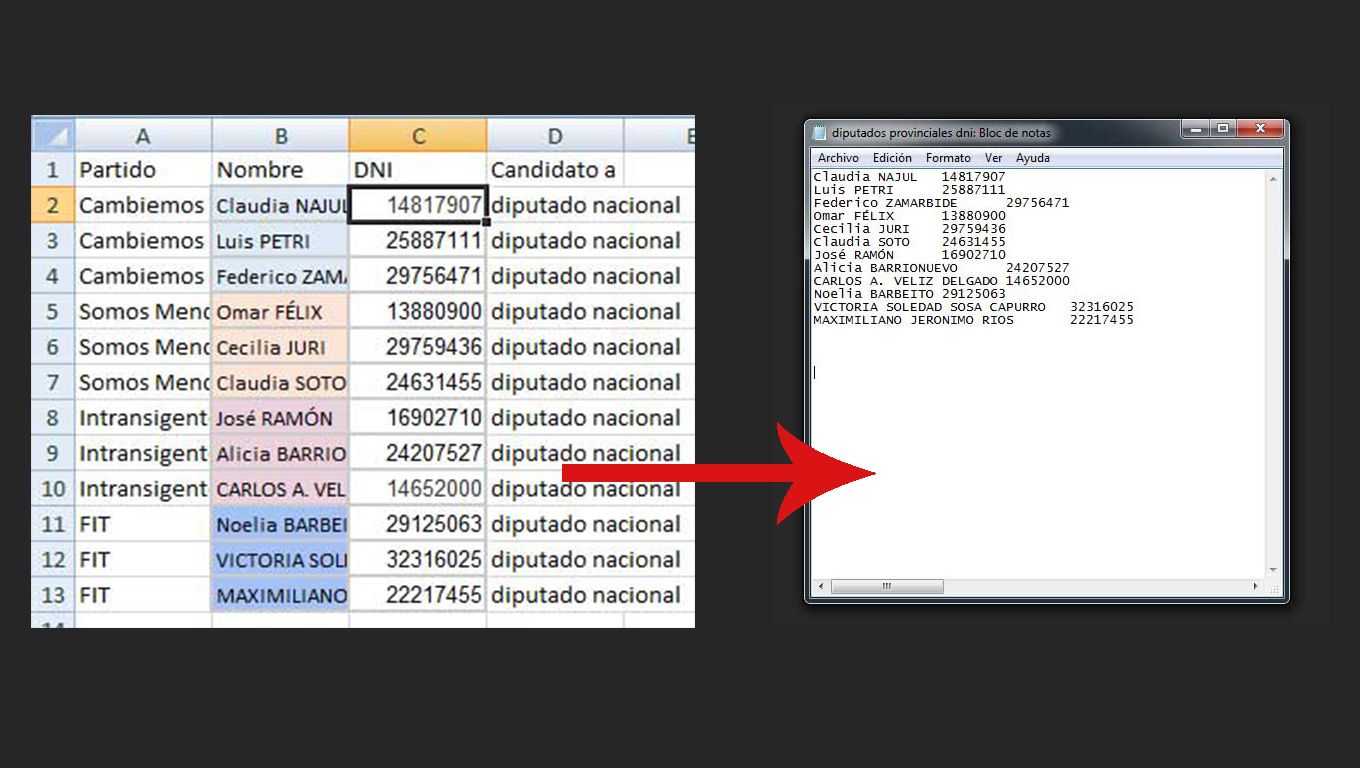
Task: Click the vertical scrollbar up arrow in Notepad
Action: (1273, 179)
